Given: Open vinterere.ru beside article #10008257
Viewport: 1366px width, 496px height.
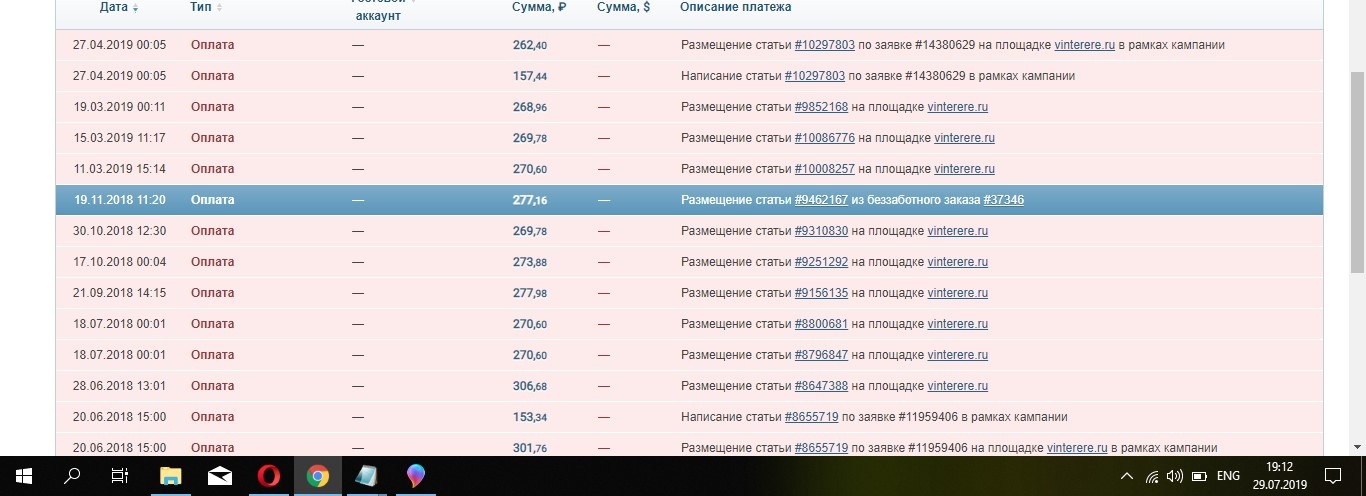Looking at the screenshot, I should tap(965, 169).
